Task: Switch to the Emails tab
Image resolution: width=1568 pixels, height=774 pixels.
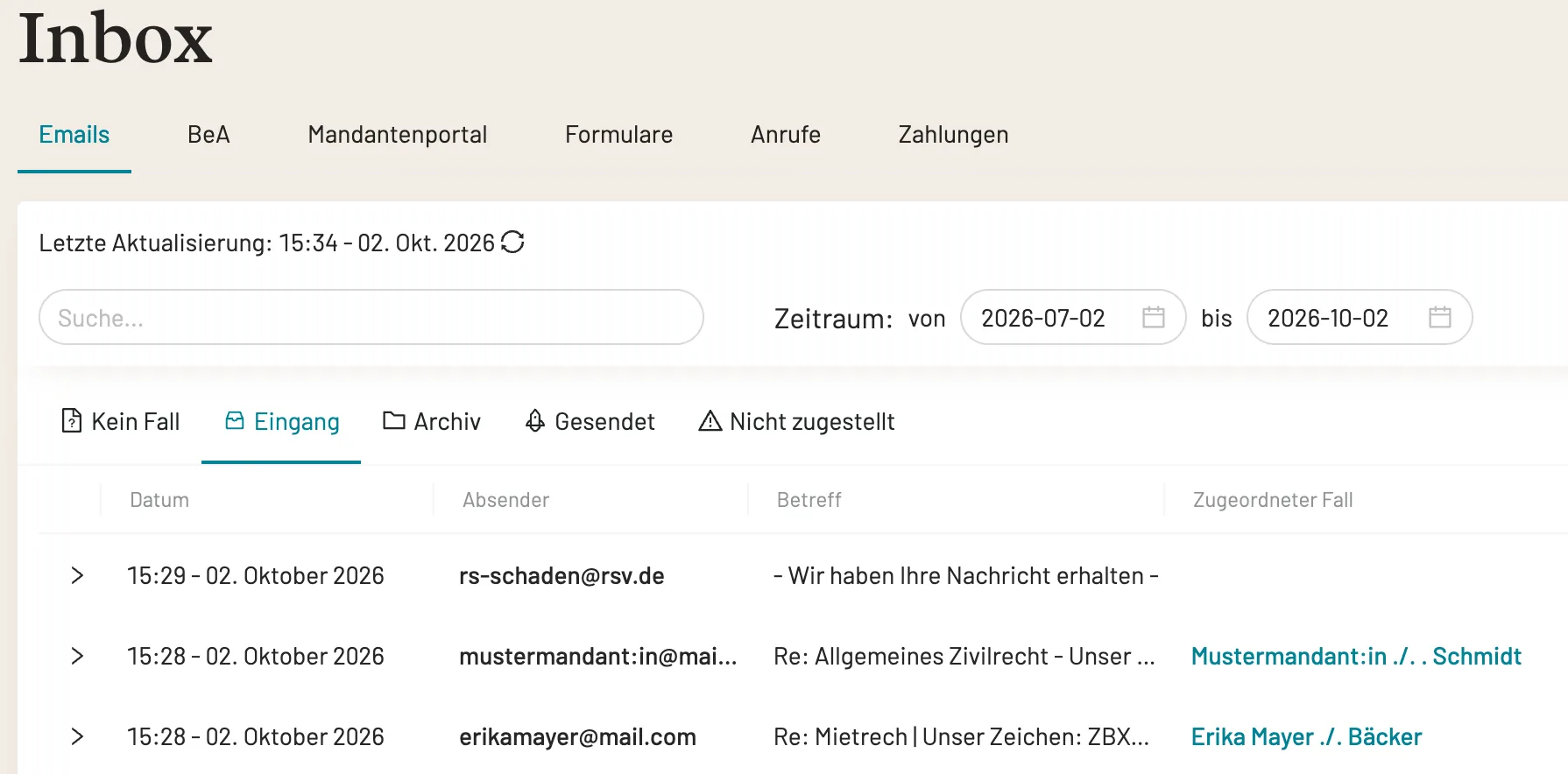Action: tap(74, 135)
